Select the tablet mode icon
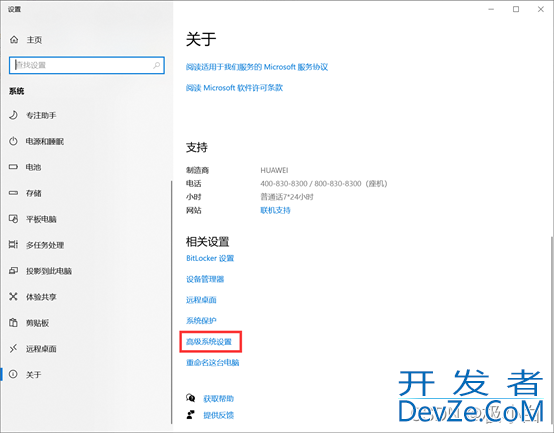 [x=13, y=219]
